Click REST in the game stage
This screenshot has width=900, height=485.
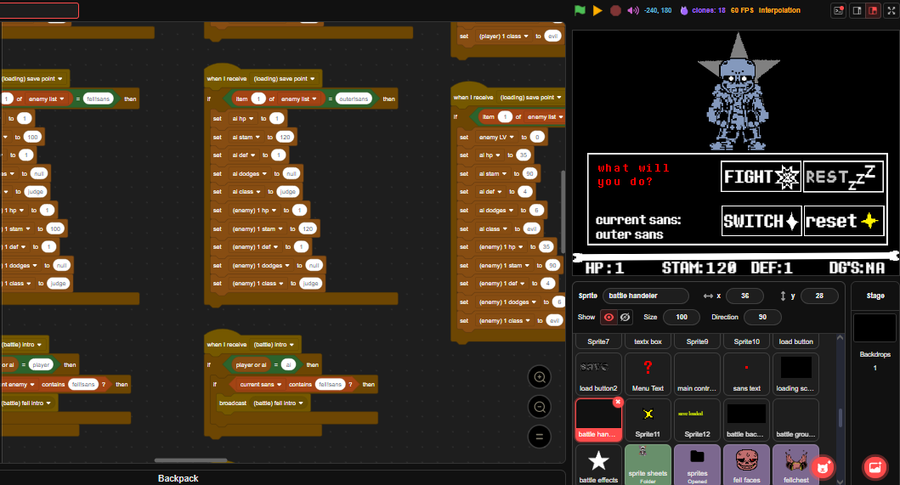pos(842,177)
